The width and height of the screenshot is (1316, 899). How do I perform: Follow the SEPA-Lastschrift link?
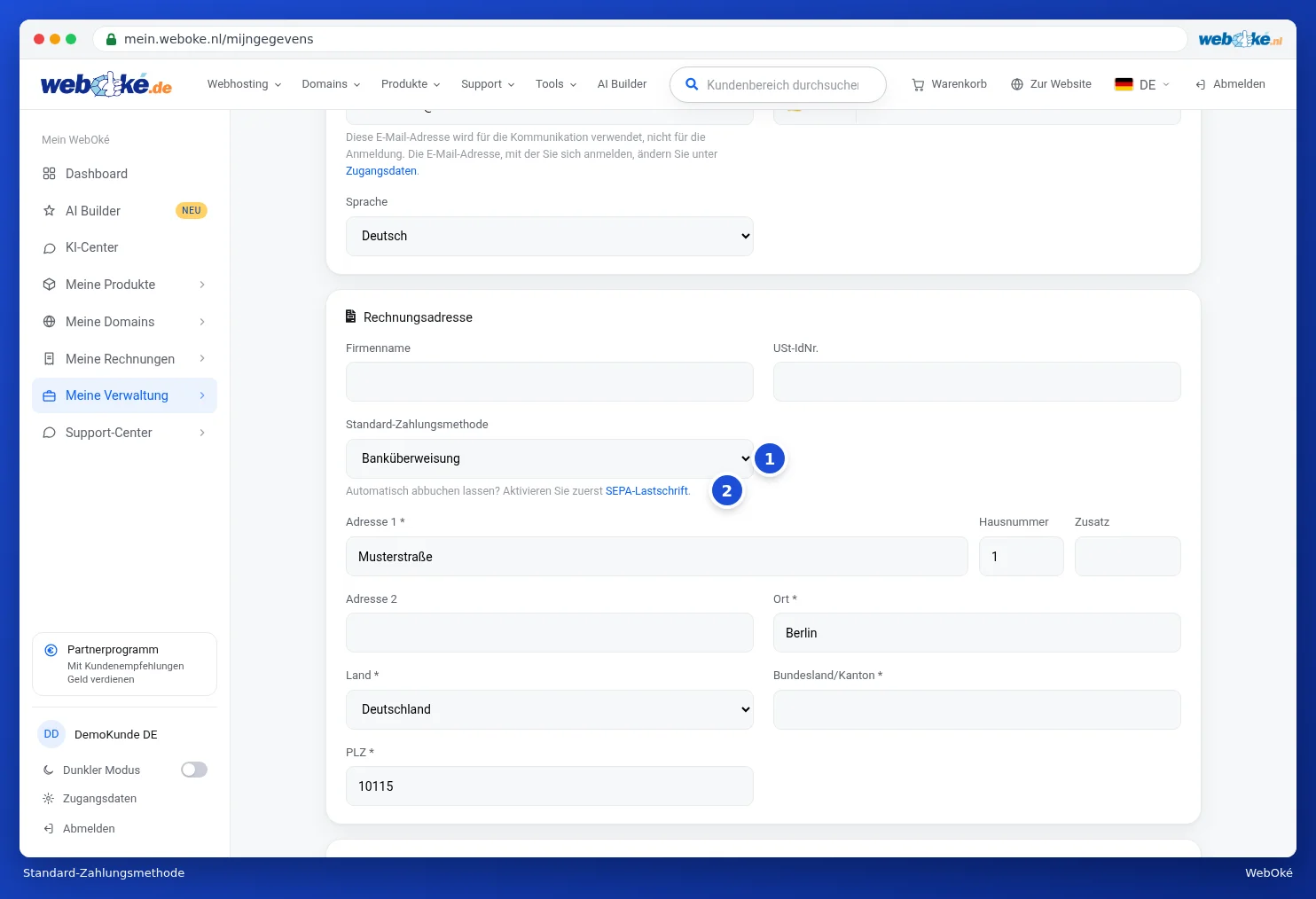coord(646,491)
